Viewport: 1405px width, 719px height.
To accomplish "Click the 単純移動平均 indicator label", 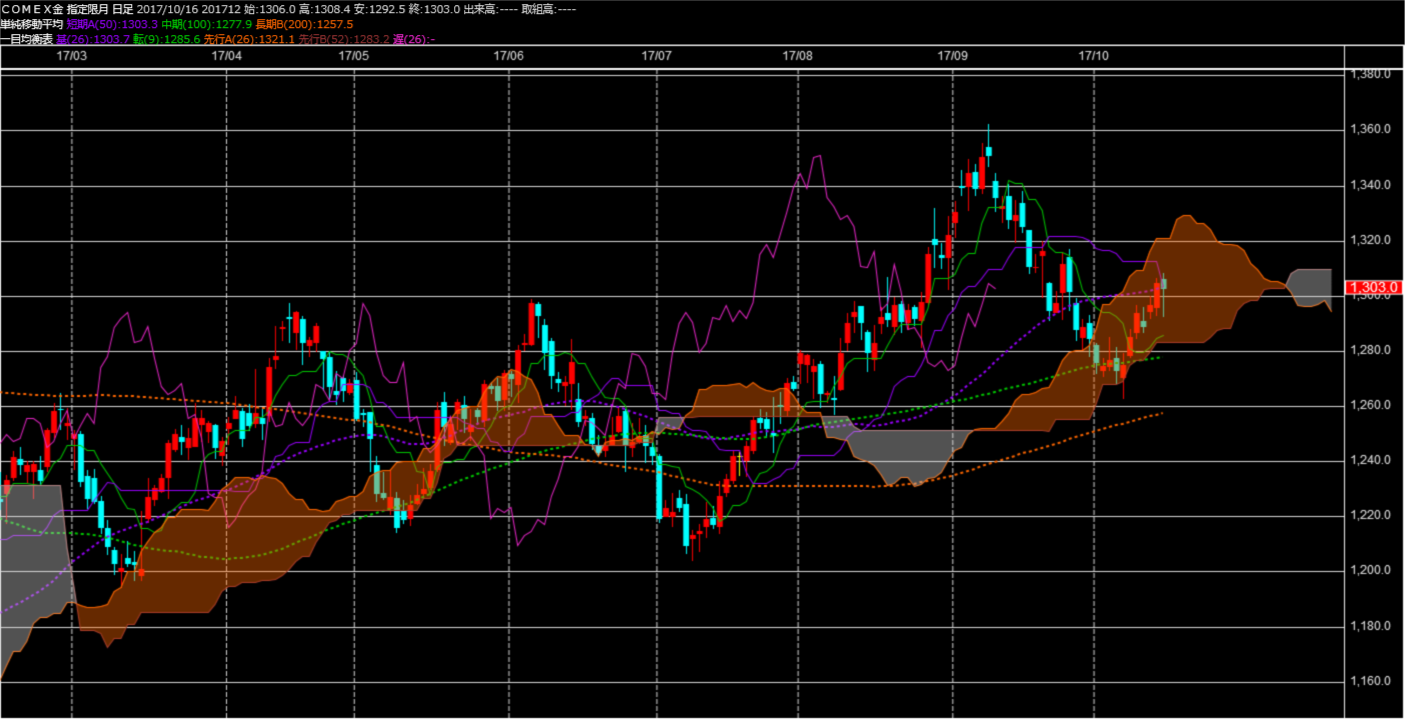I will point(32,23).
